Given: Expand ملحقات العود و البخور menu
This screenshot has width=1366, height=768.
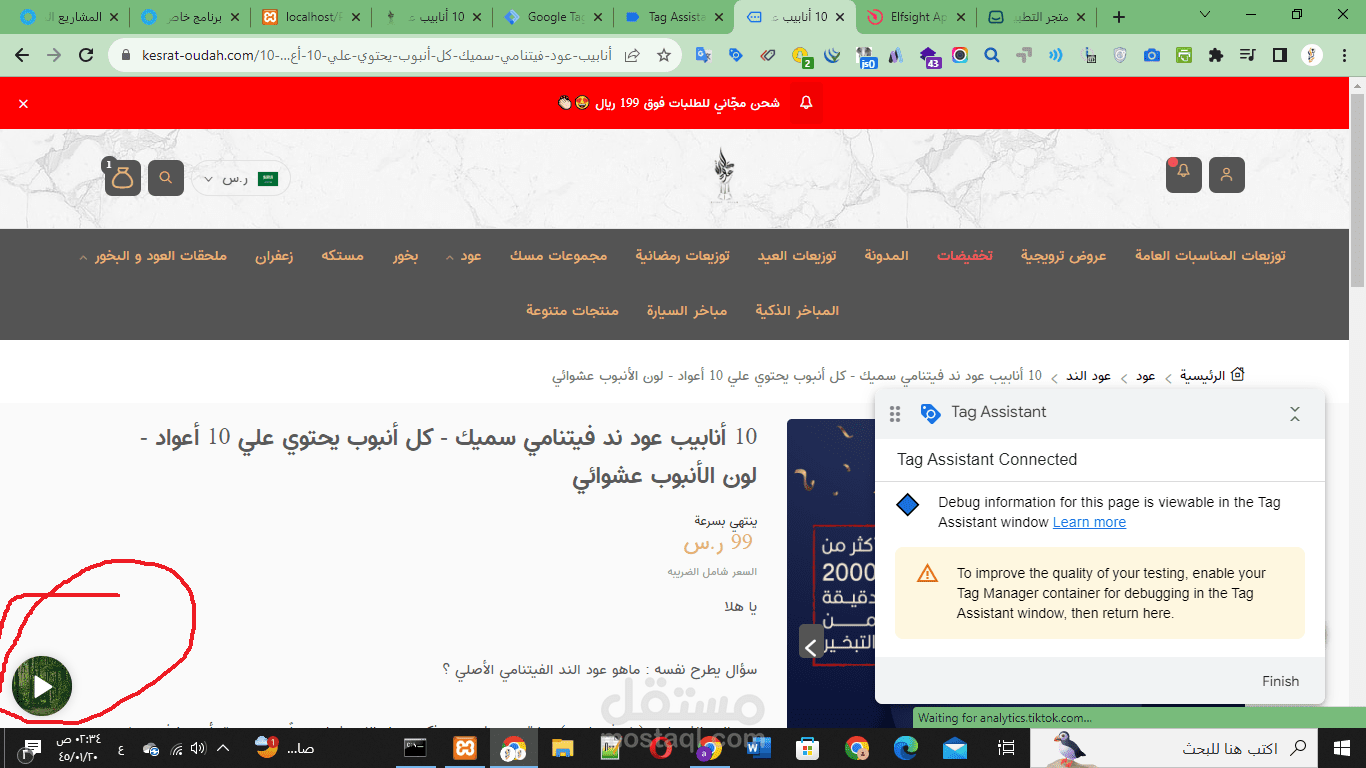Looking at the screenshot, I should (155, 256).
